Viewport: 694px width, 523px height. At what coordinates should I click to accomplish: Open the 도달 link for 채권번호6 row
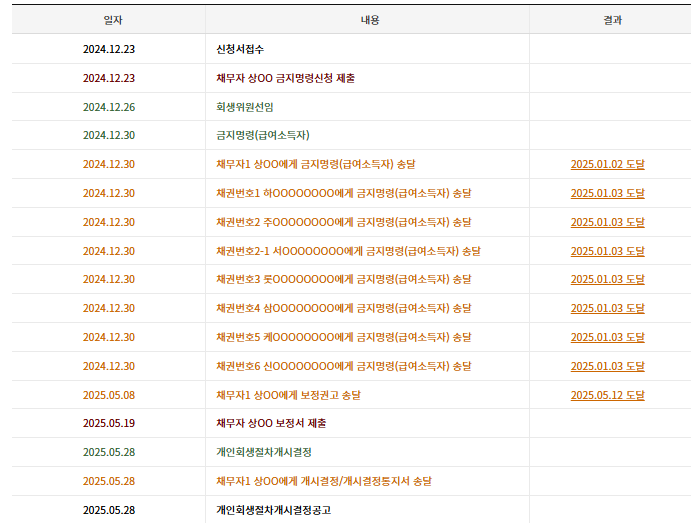(x=607, y=366)
